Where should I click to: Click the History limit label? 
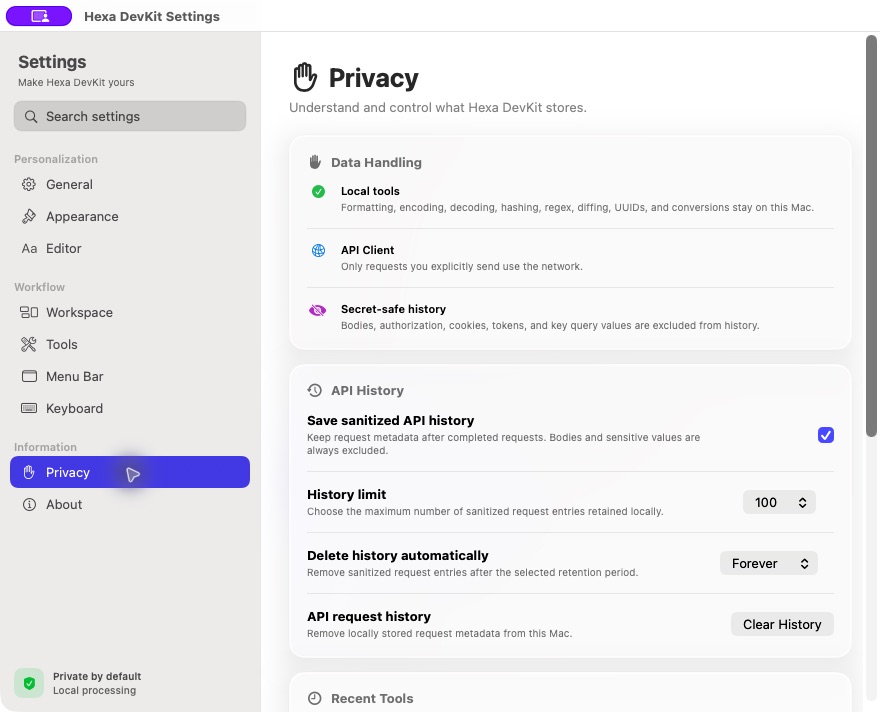(346, 494)
